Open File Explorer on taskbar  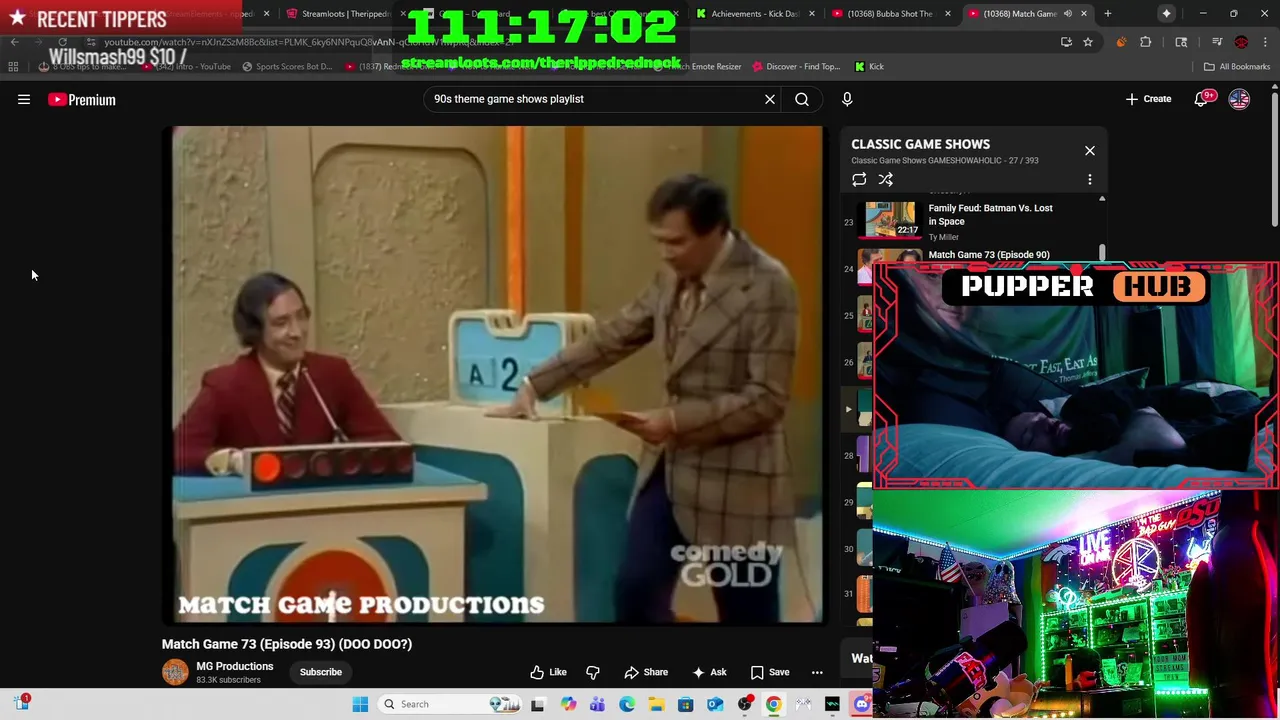[x=656, y=704]
